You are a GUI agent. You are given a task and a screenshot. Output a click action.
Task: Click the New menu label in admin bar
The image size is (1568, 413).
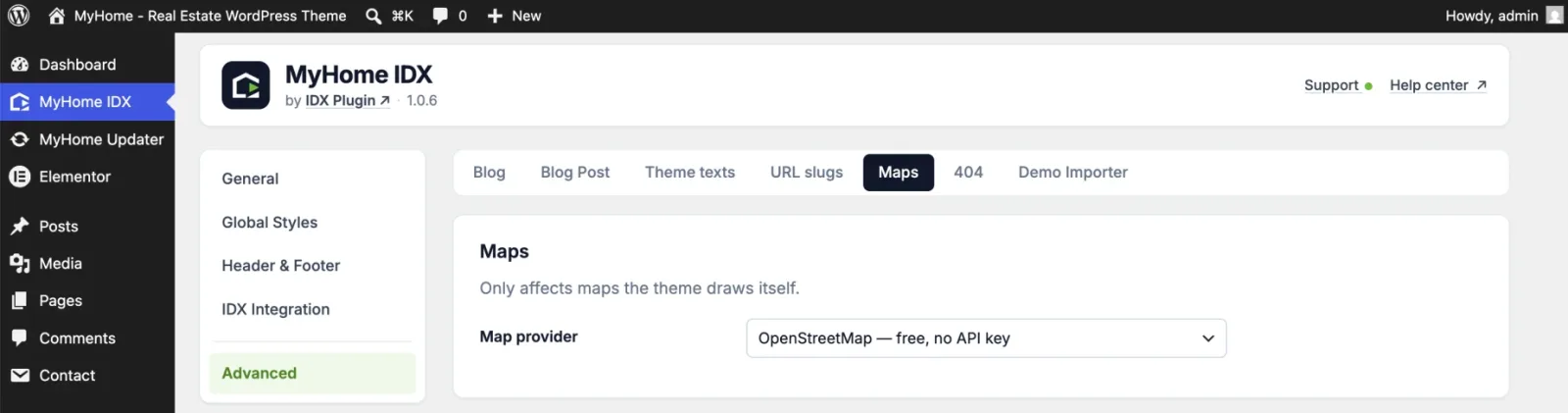[x=526, y=16]
